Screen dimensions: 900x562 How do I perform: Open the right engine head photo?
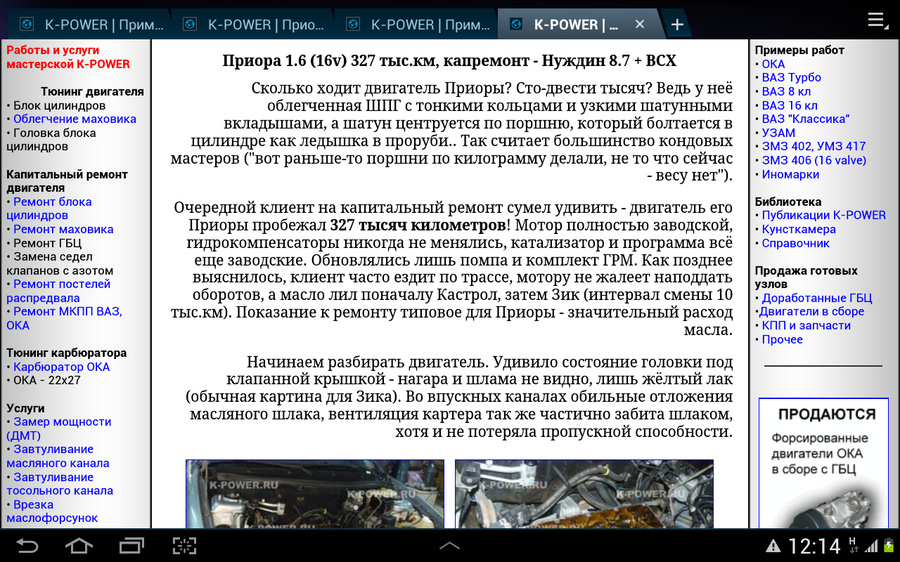tap(584, 494)
